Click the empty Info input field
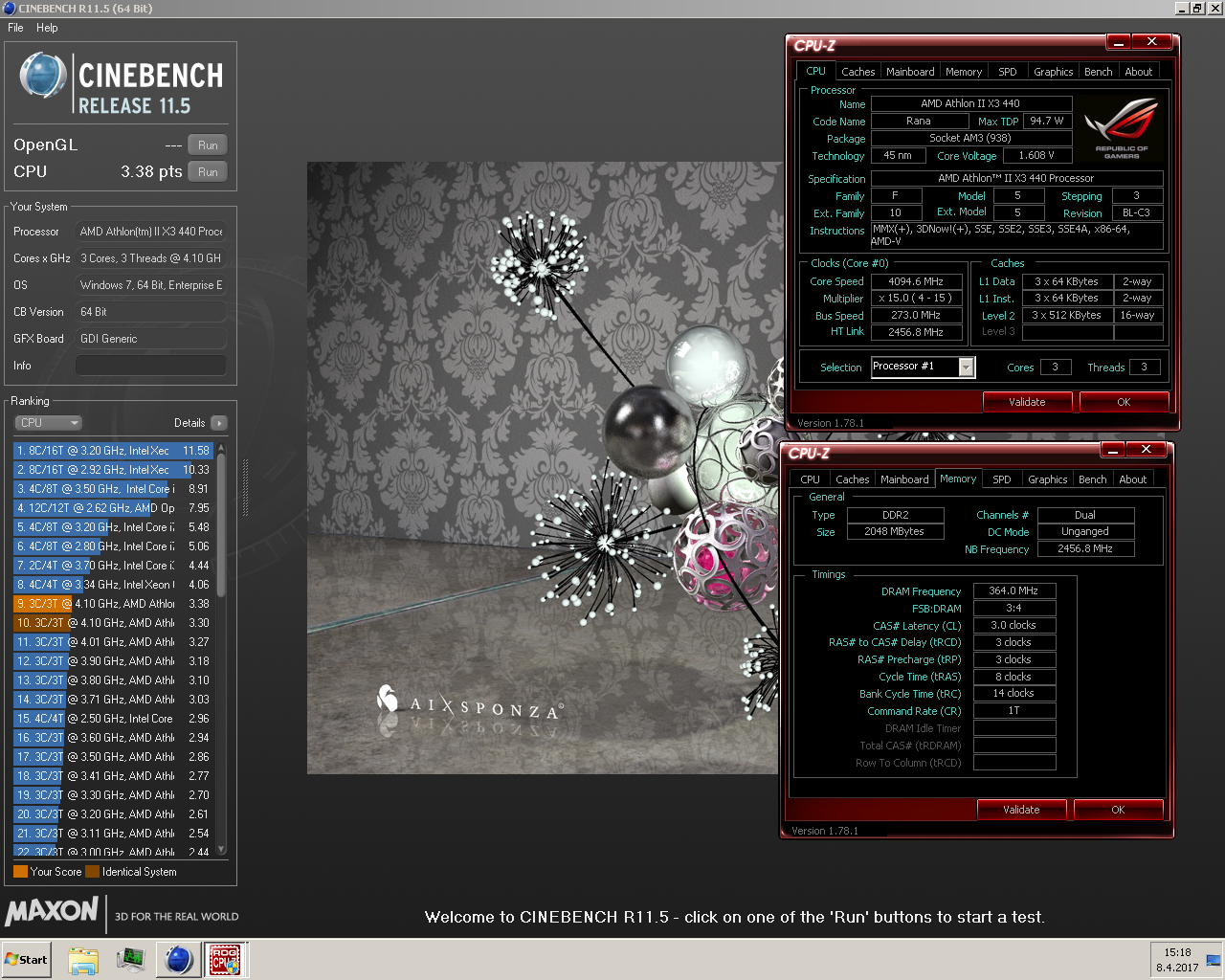Viewport: 1225px width, 980px height. 151,366
